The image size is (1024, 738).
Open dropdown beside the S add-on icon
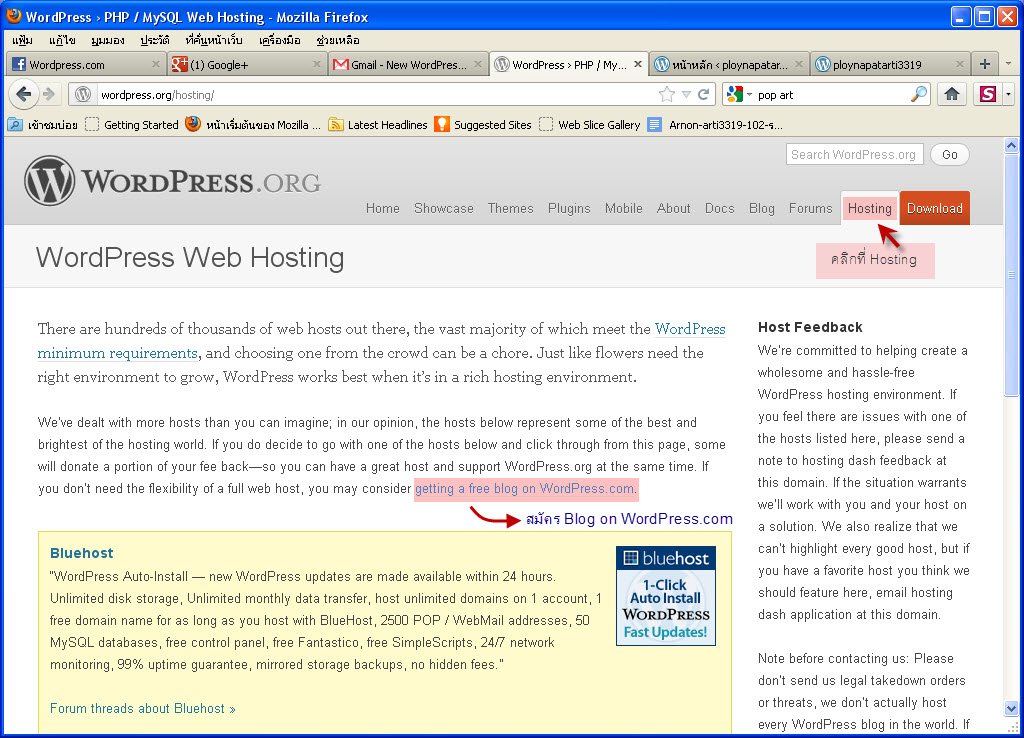pos(1008,95)
